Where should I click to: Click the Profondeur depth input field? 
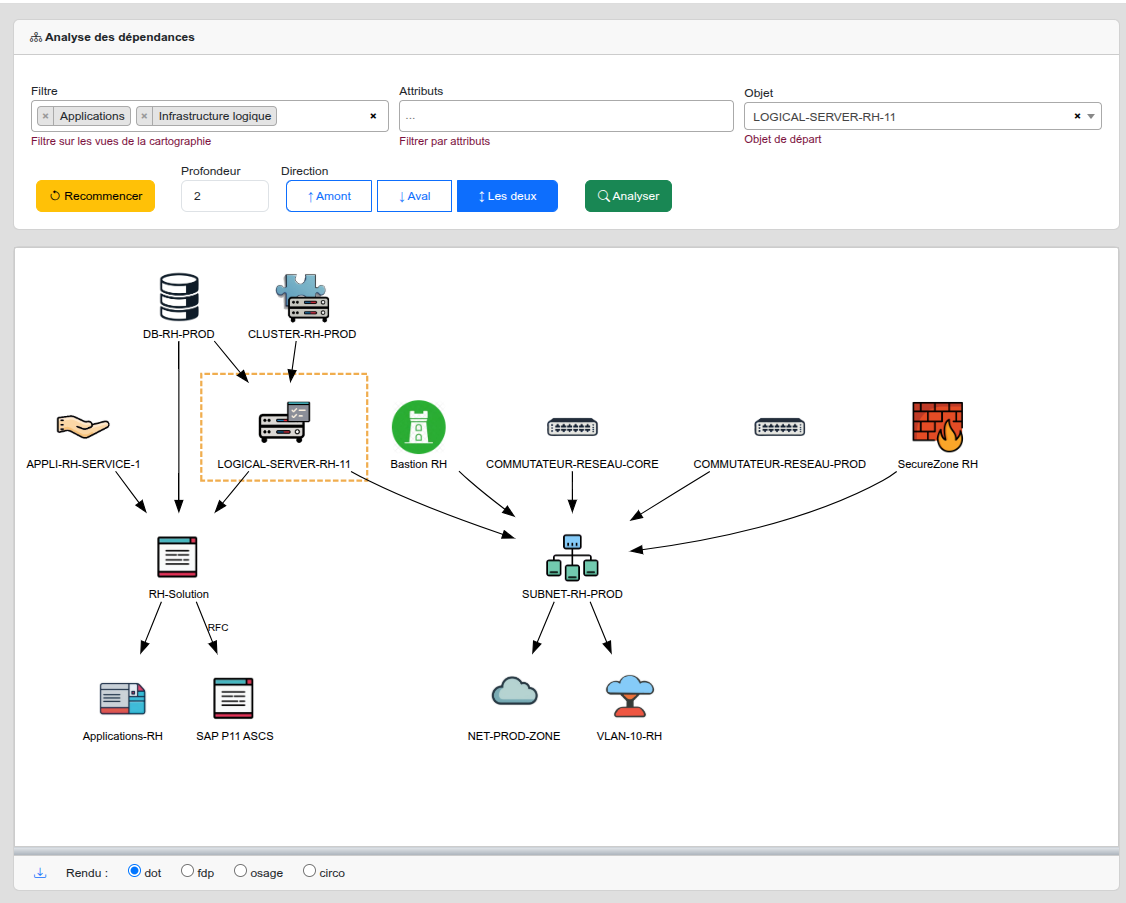(224, 196)
